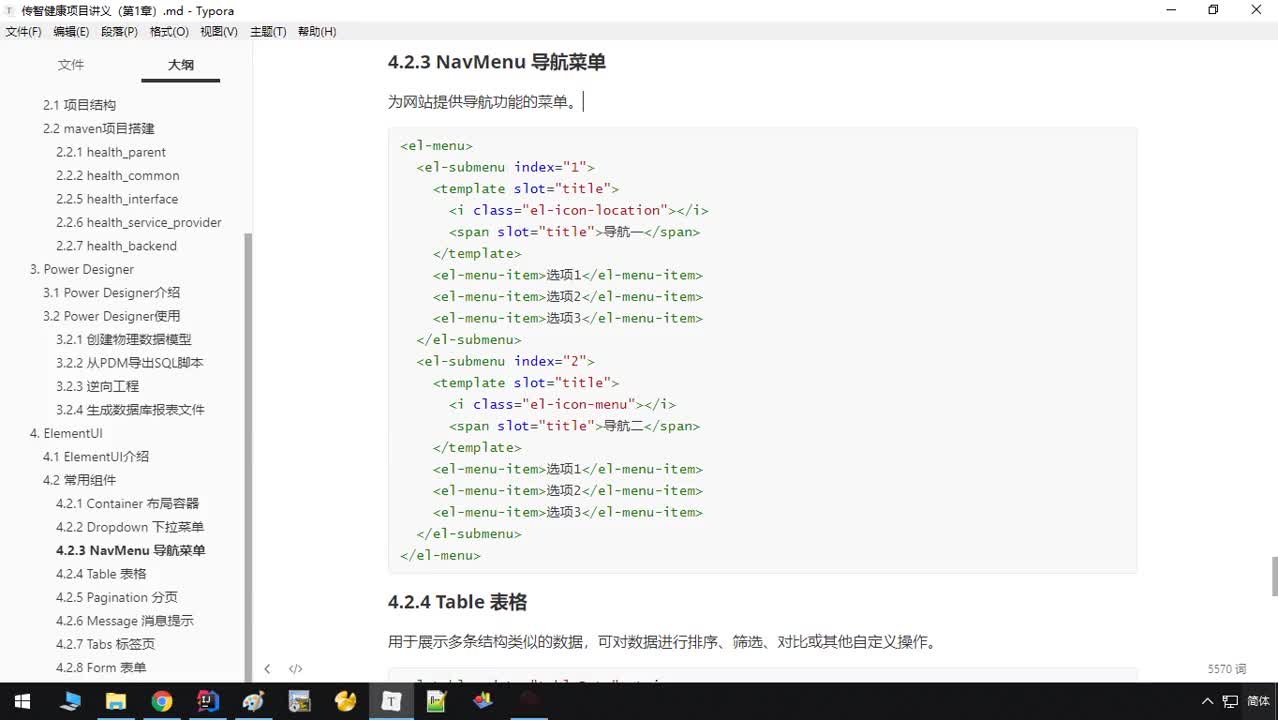Navigate to 4.2.2 Dropdown 下拉菜单 heading

(130, 527)
